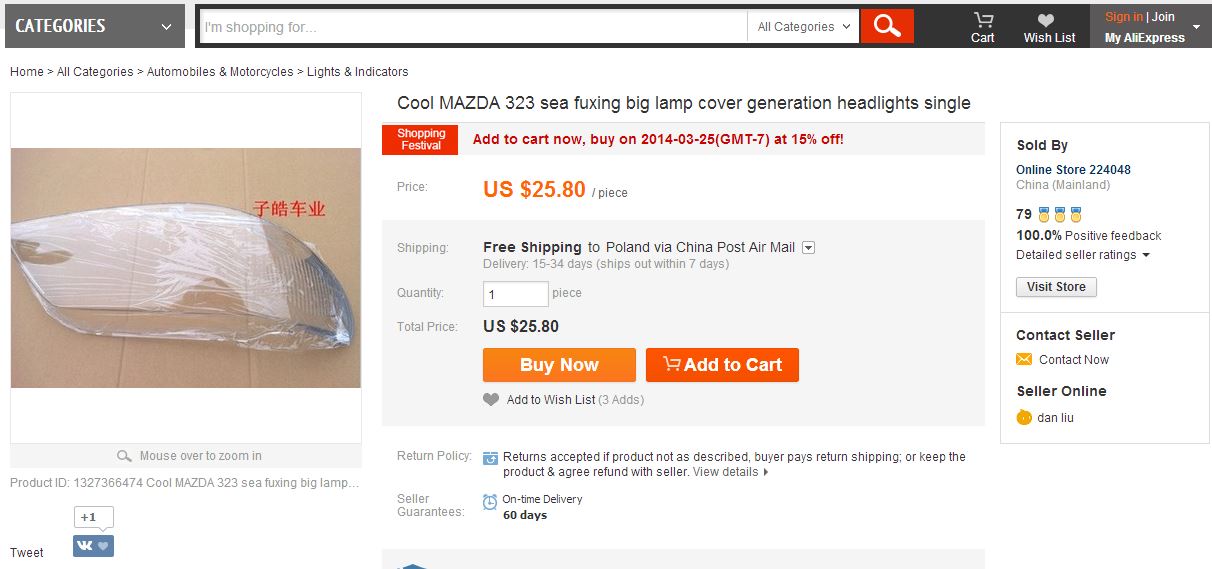Screen dimensions: 1212x569
Task: Open the Online Store 224048 link
Action: [x=1073, y=170]
